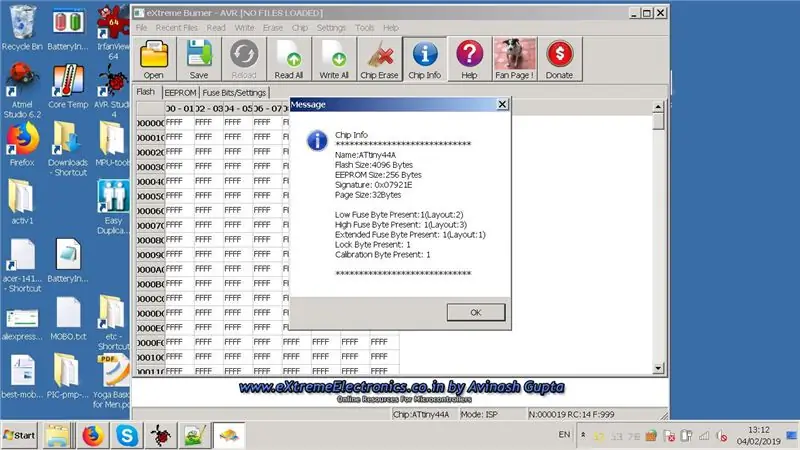Close the Message dialog with its X
This screenshot has height=450, width=800.
[x=502, y=104]
